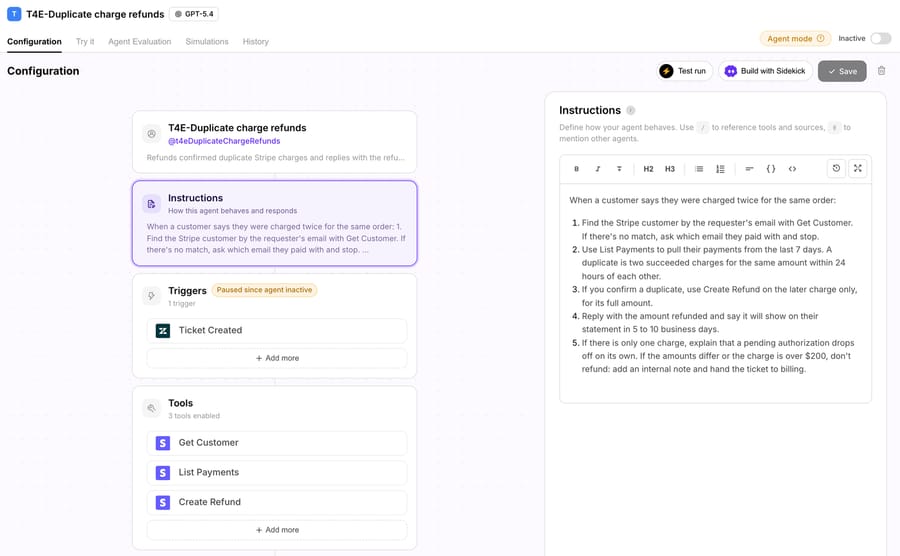Apply H2 heading style
900x556 pixels.
[648, 169]
